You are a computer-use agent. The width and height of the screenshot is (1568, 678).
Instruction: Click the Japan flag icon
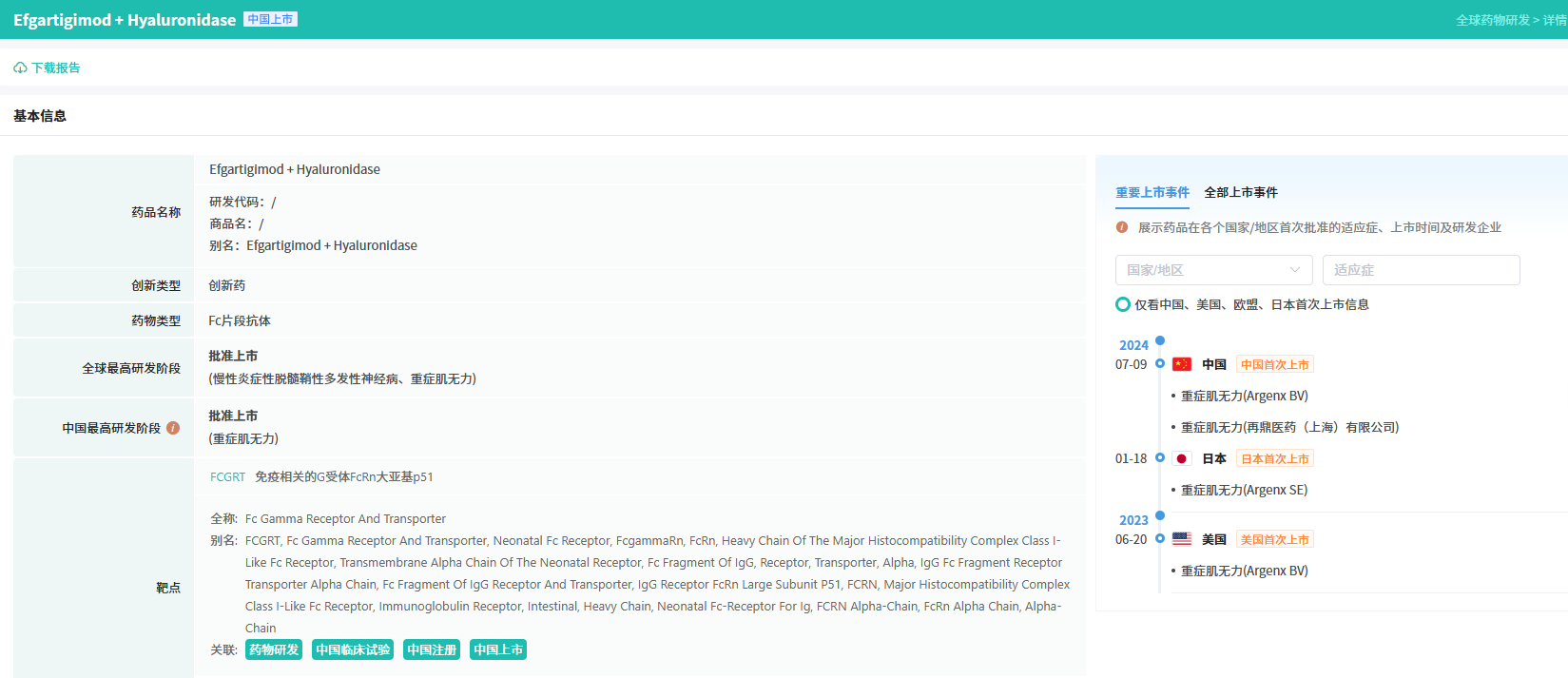(x=1182, y=458)
